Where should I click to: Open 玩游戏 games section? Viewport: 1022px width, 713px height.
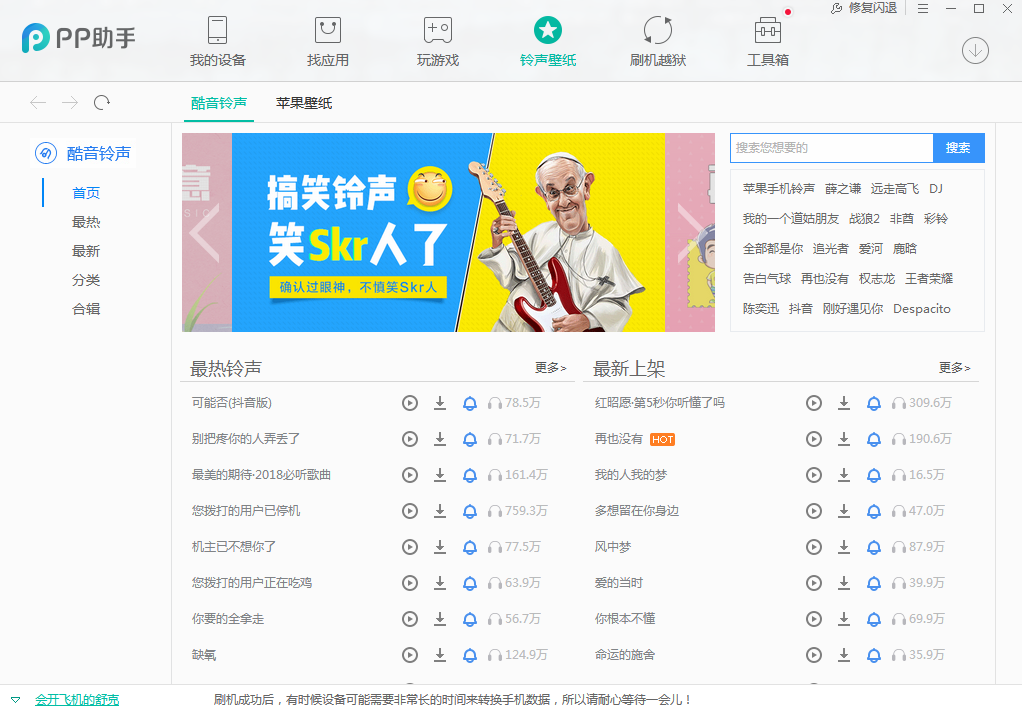(437, 42)
